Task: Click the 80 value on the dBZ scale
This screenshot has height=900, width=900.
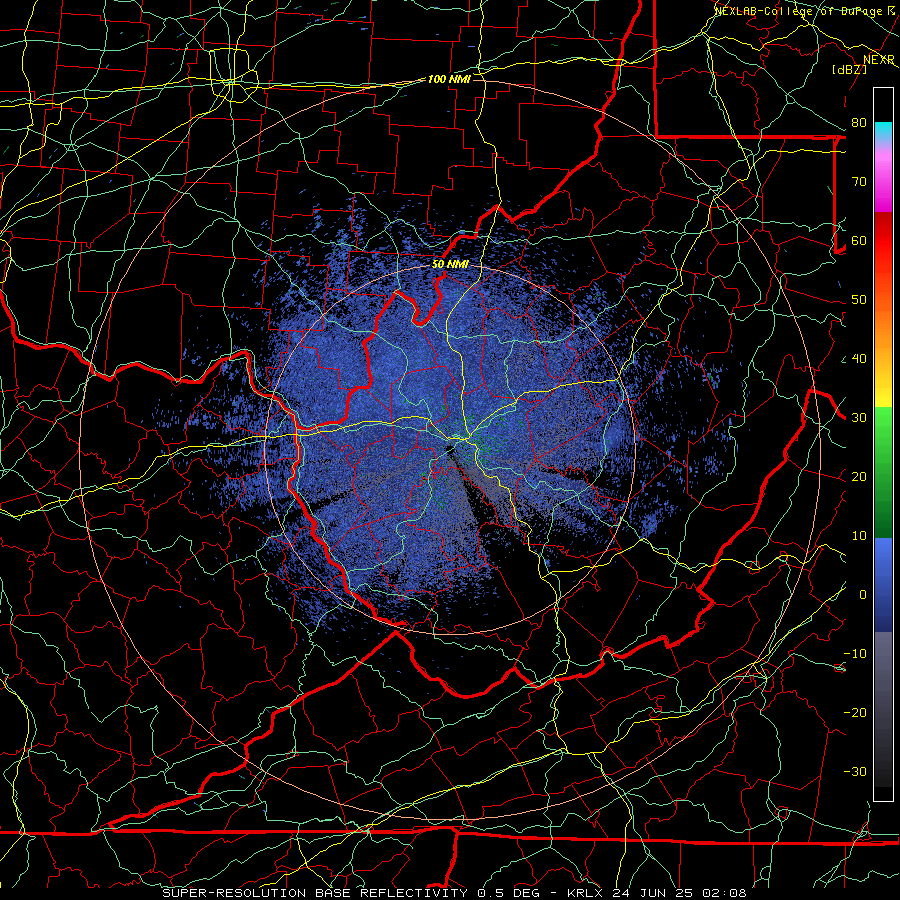Action: (859, 123)
